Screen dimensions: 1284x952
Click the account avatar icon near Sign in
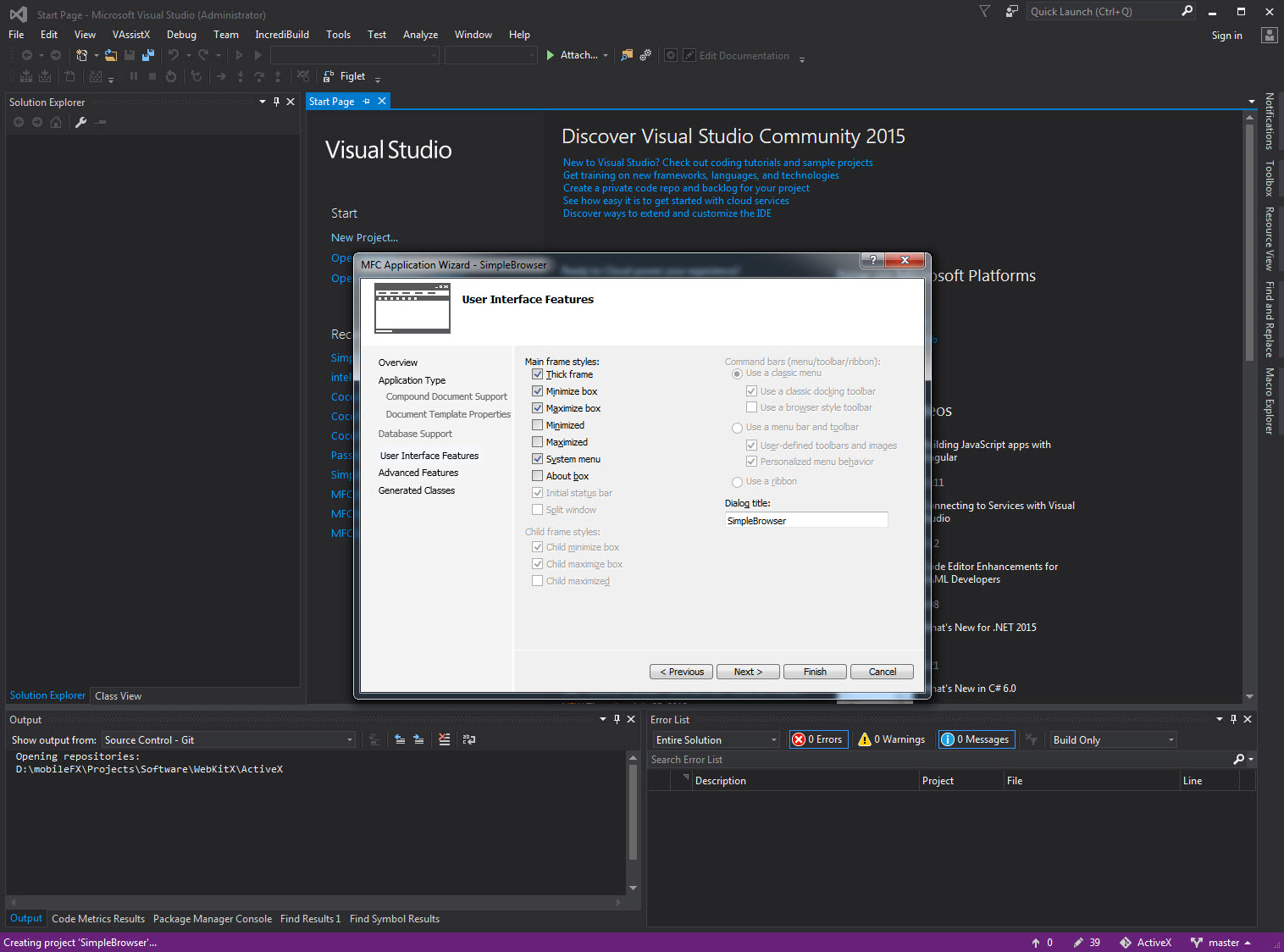click(1269, 35)
